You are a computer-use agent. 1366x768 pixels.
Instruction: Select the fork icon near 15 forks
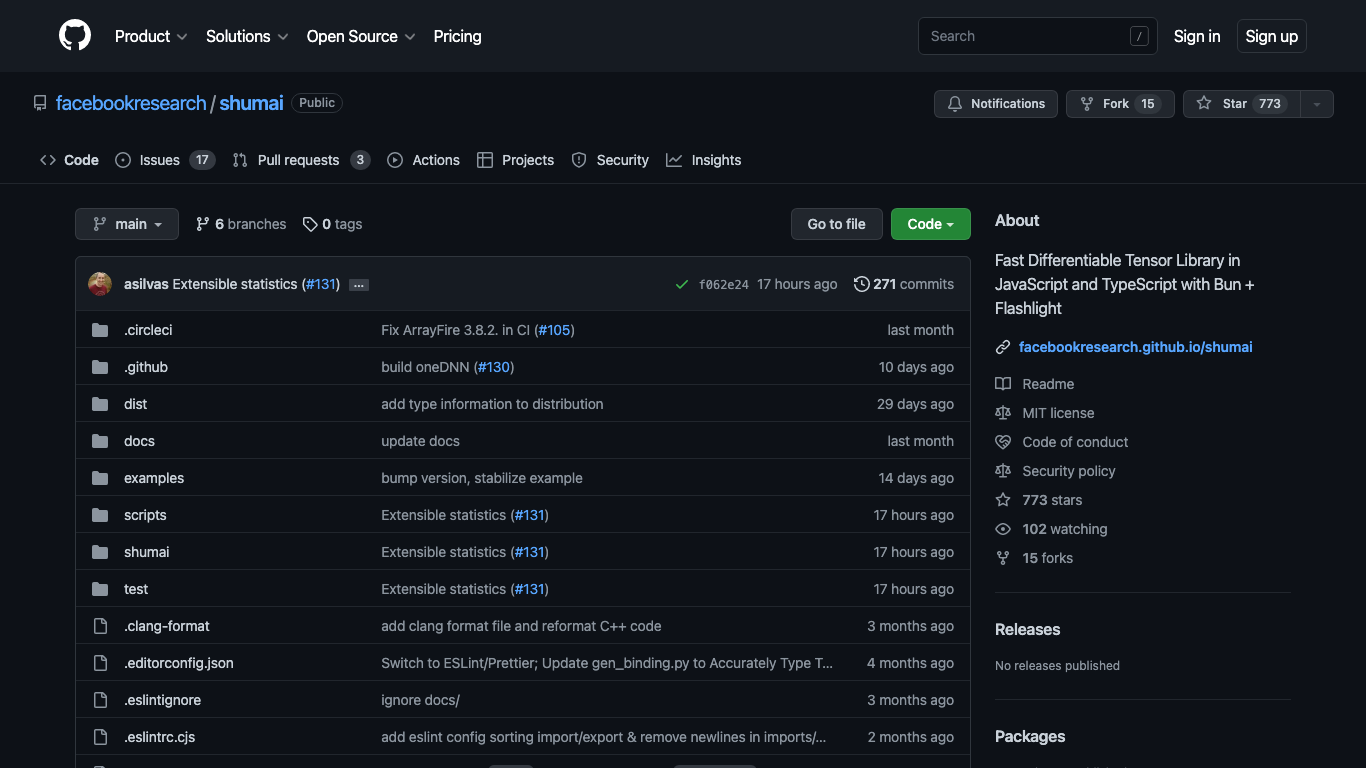pos(1003,558)
